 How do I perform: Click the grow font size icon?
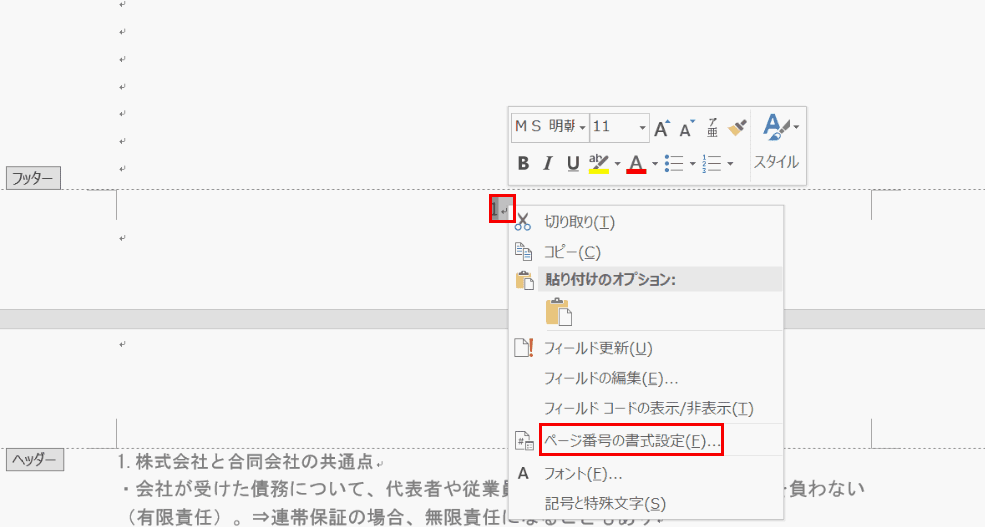(662, 127)
